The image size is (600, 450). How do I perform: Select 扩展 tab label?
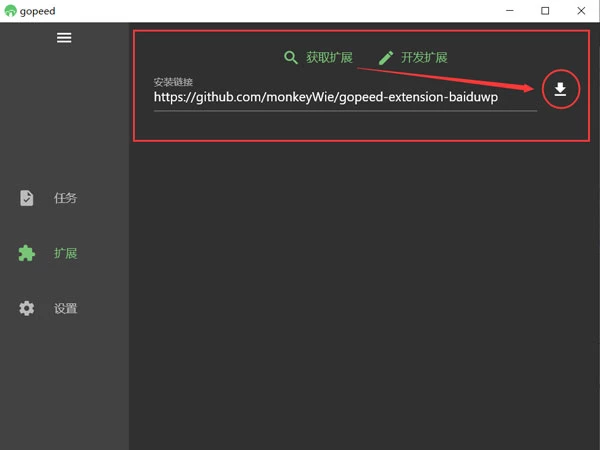pyautogui.click(x=65, y=253)
